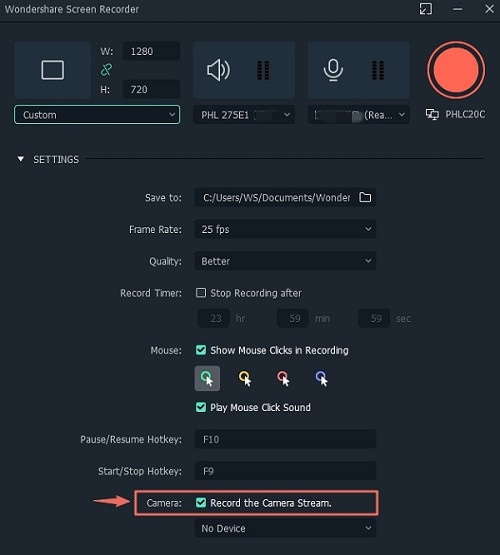Click the SETTINGS heading text
Screen dimensions: 500x555
pyautogui.click(x=56, y=159)
